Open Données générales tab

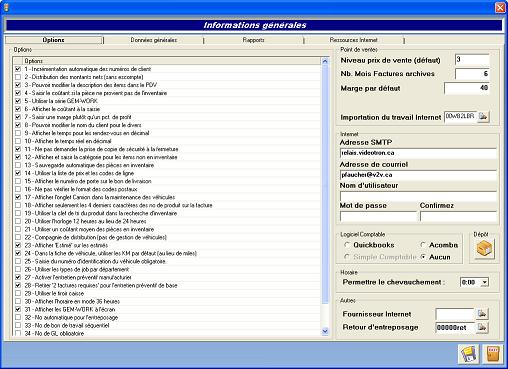pos(154,40)
